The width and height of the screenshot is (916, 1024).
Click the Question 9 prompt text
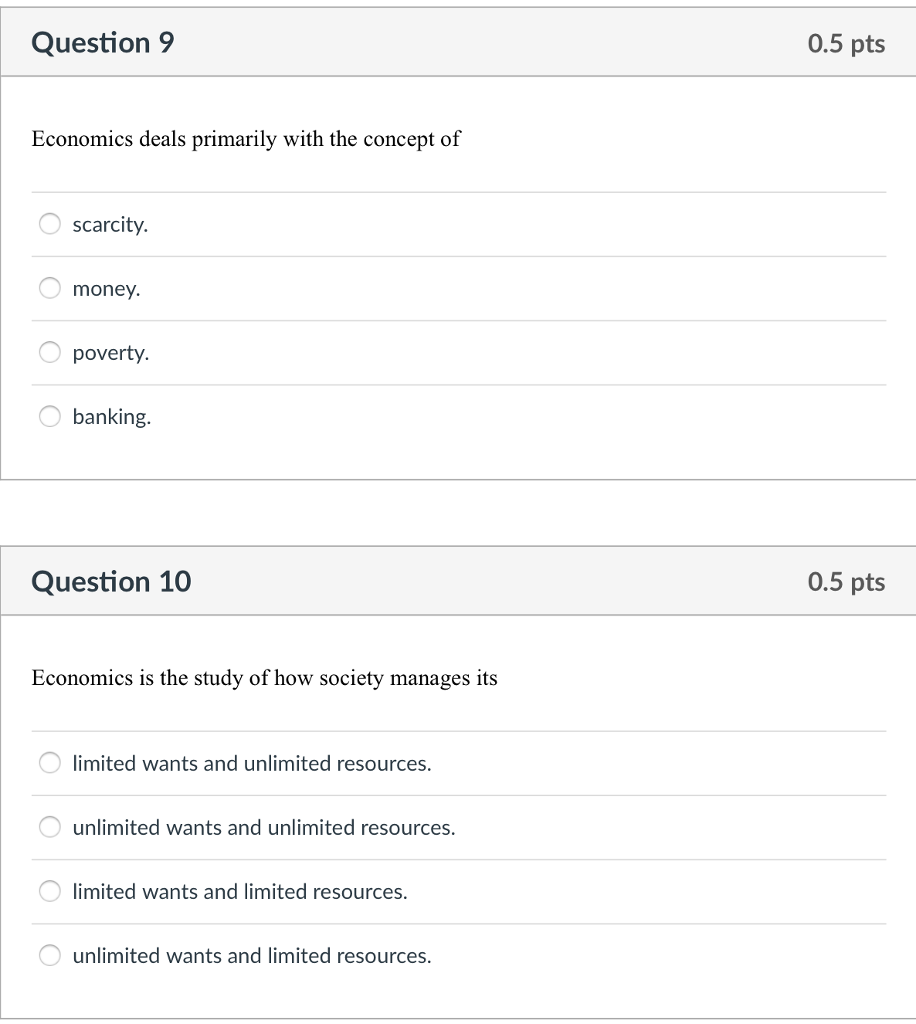coord(245,139)
